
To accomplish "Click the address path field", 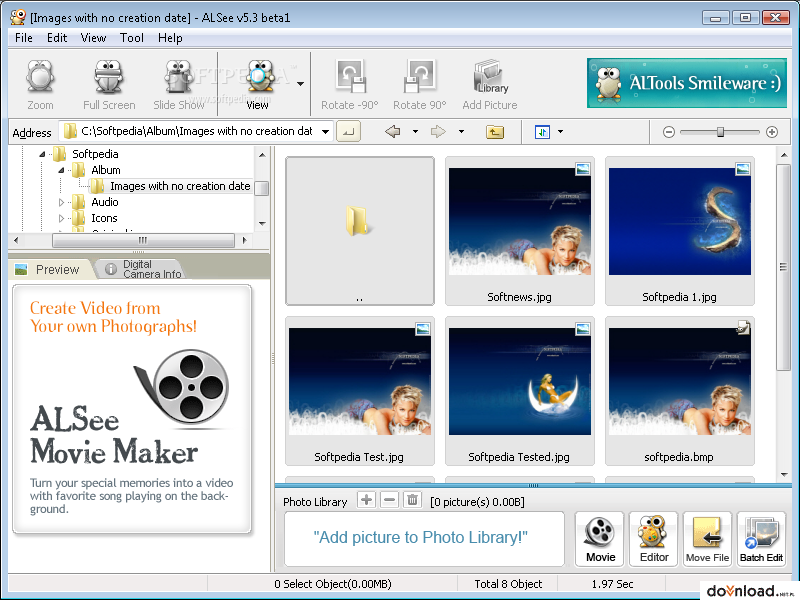I will coord(196,131).
